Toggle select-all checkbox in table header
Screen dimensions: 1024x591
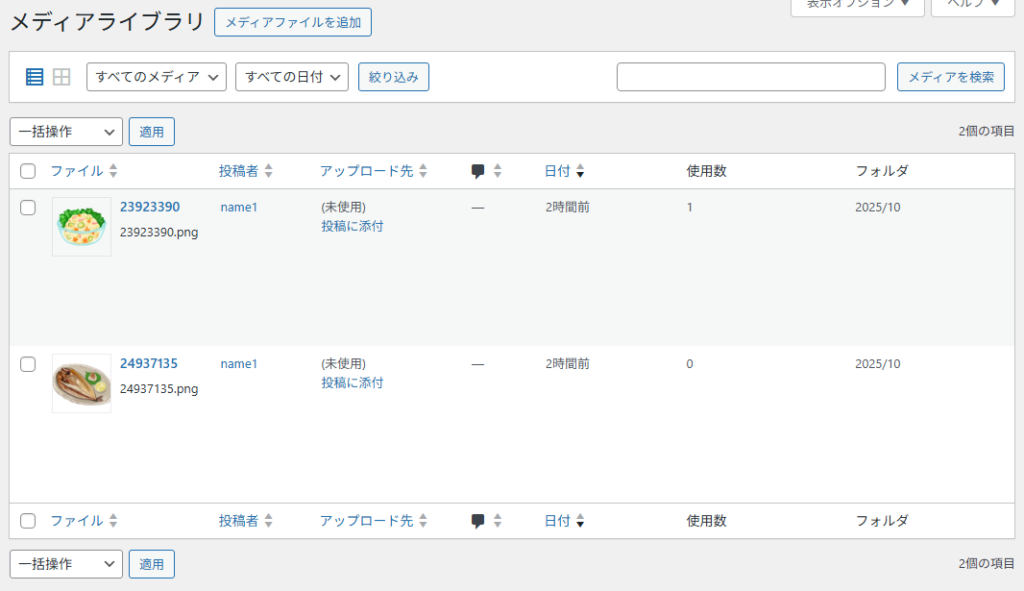[x=28, y=171]
